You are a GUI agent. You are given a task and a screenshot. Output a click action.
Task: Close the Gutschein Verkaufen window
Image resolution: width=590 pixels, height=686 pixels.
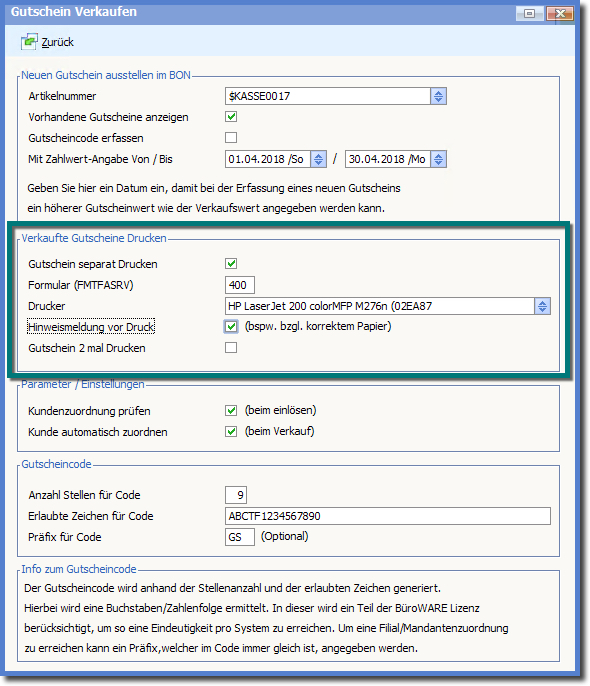tap(560, 14)
